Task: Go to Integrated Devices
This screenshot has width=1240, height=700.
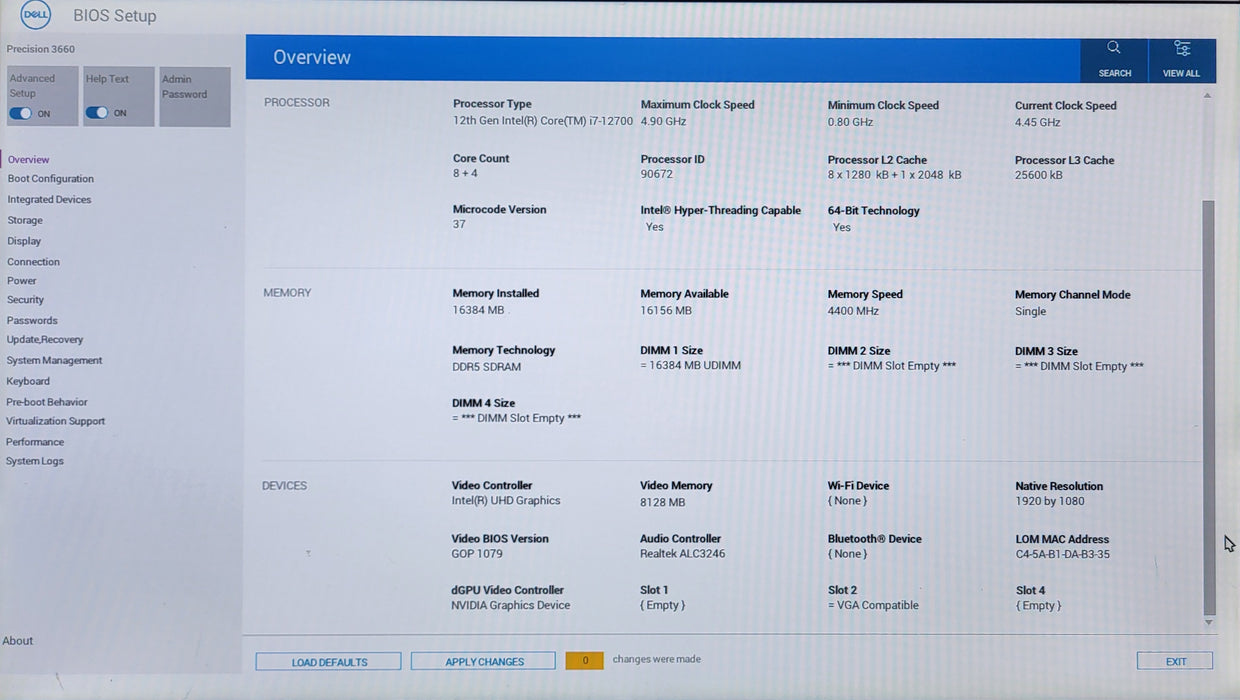Action: tap(49, 200)
